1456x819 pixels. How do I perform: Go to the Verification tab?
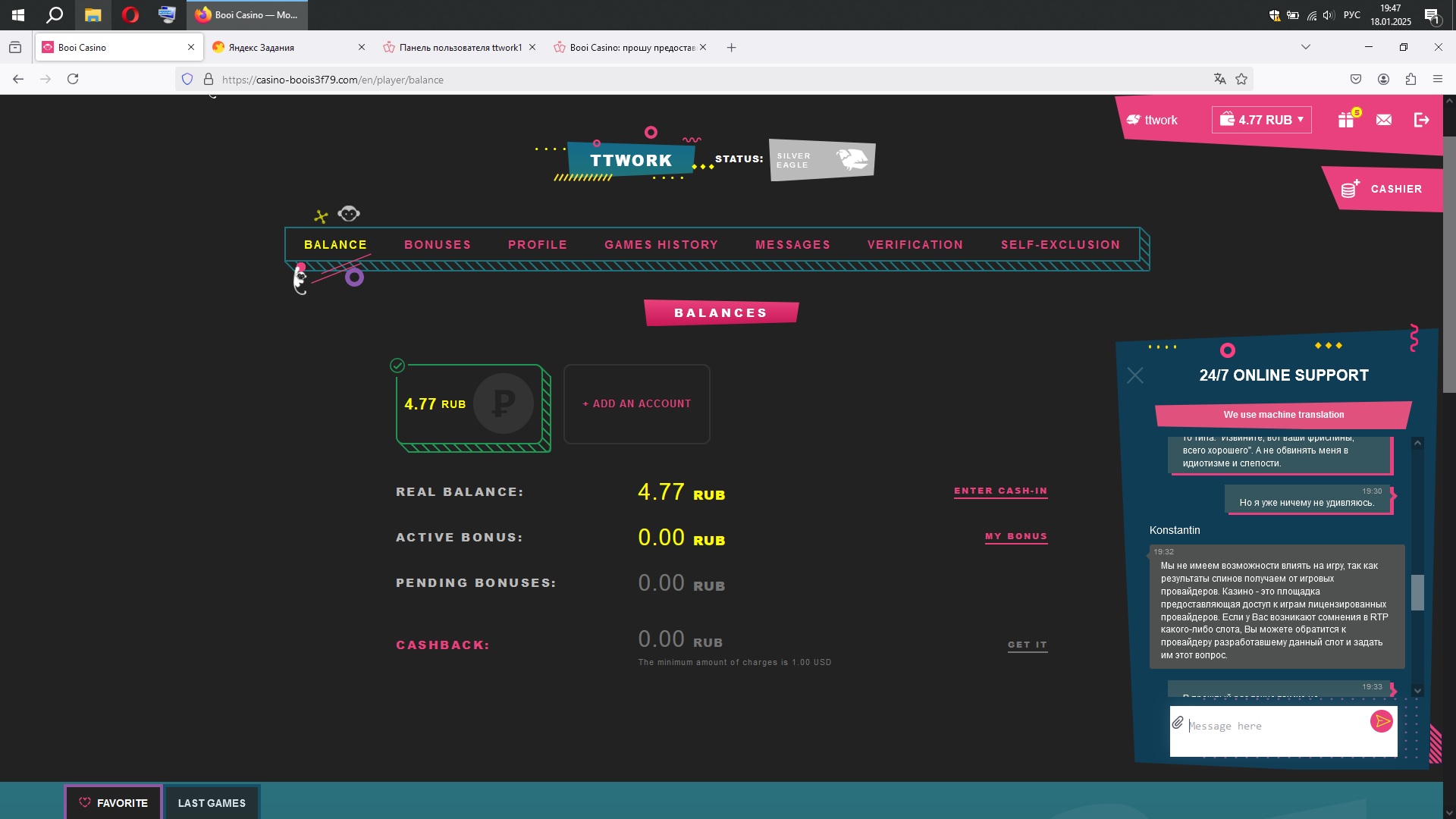click(915, 245)
